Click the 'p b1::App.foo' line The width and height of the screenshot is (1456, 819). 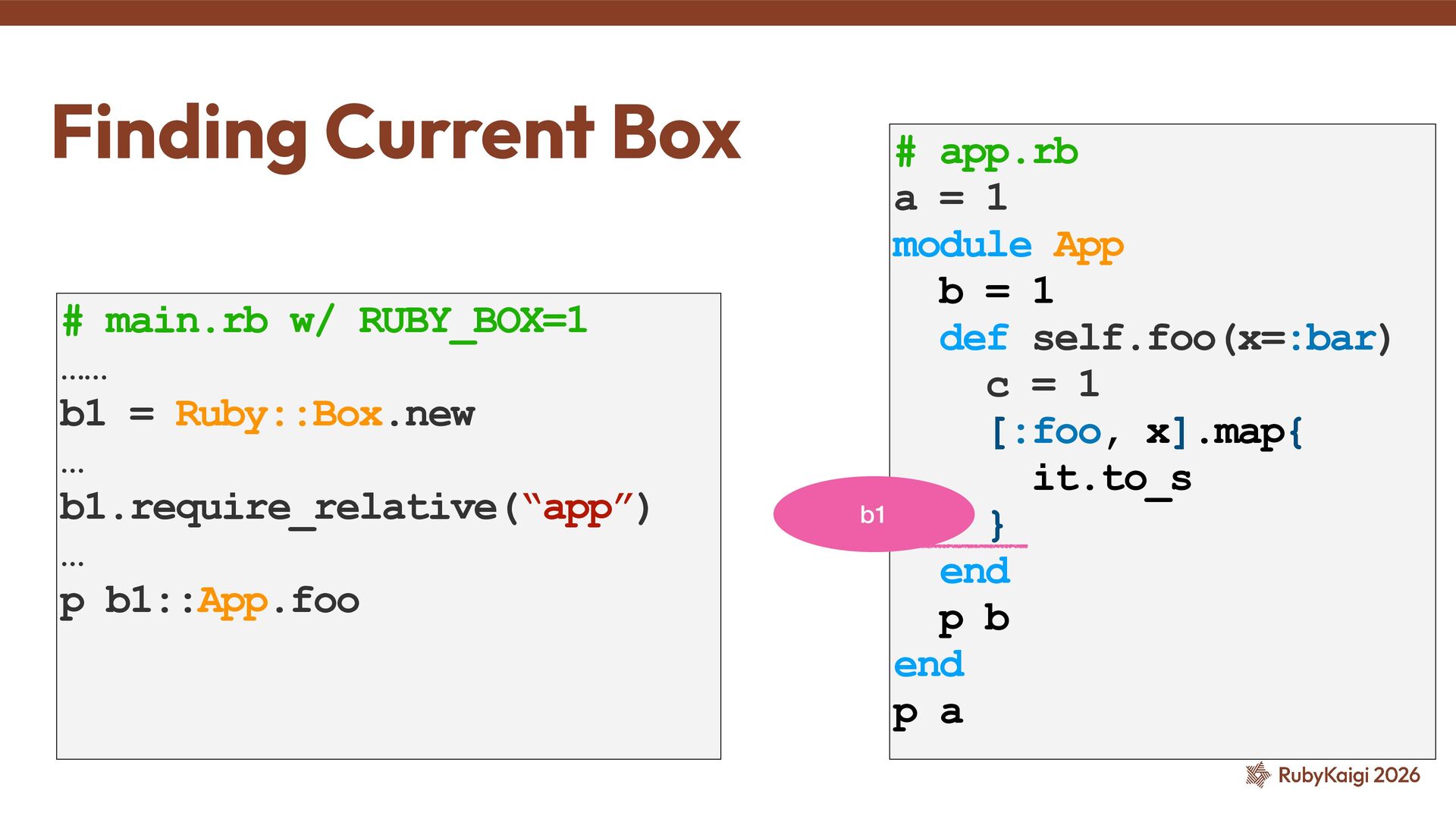click(209, 601)
